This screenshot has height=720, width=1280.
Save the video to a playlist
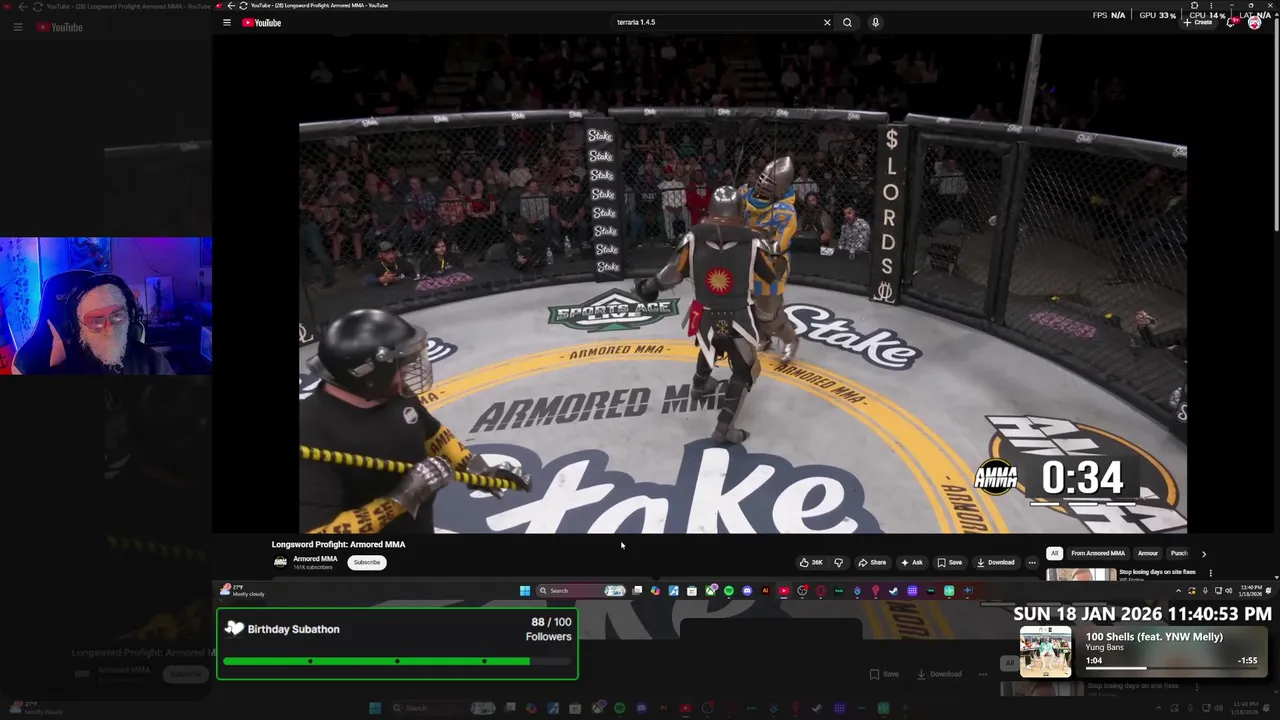(x=950, y=562)
